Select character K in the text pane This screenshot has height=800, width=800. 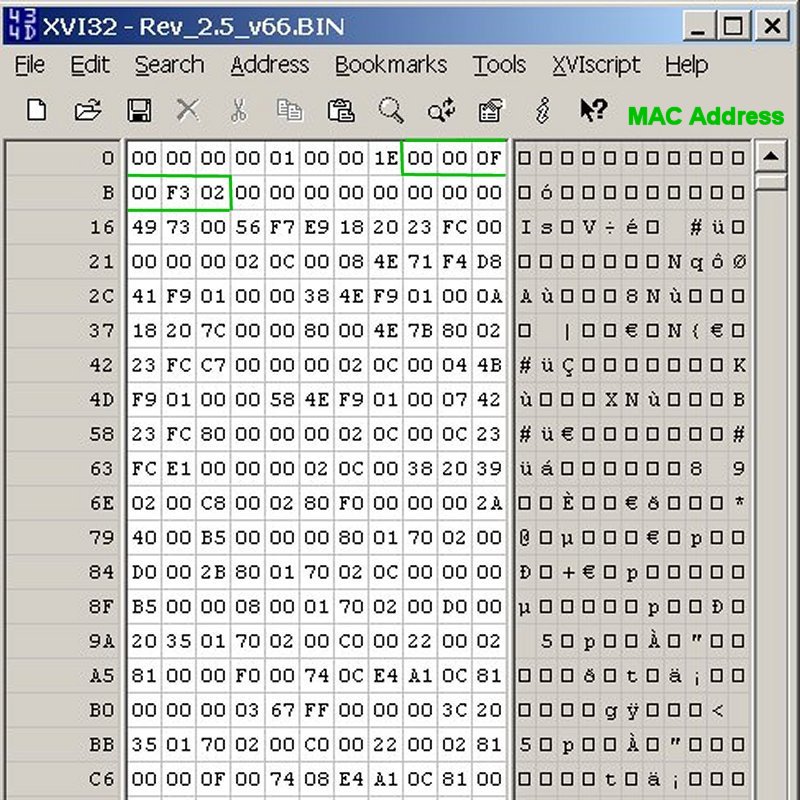point(739,366)
